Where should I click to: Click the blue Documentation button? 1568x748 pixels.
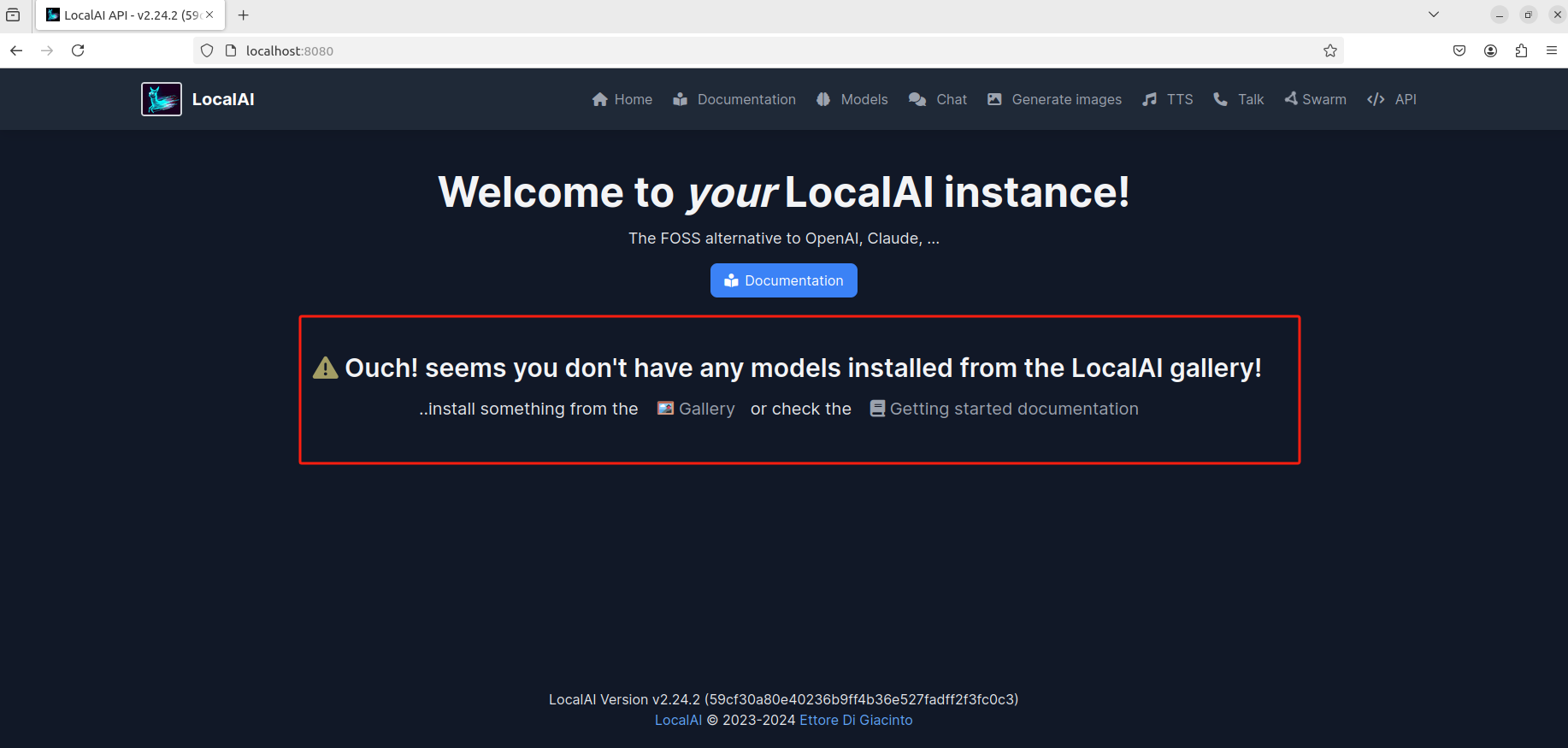(x=784, y=280)
